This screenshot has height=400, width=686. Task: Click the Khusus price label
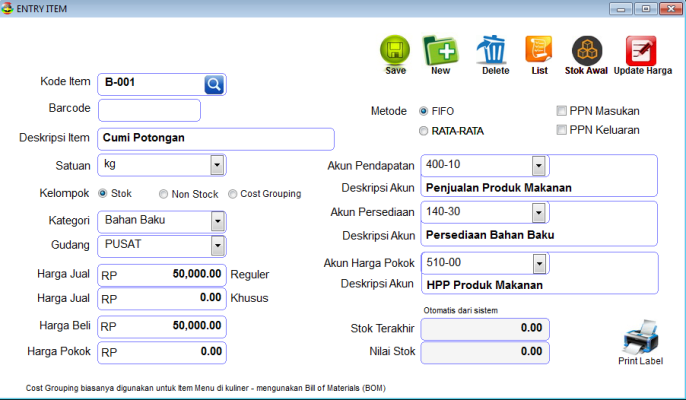point(249,298)
